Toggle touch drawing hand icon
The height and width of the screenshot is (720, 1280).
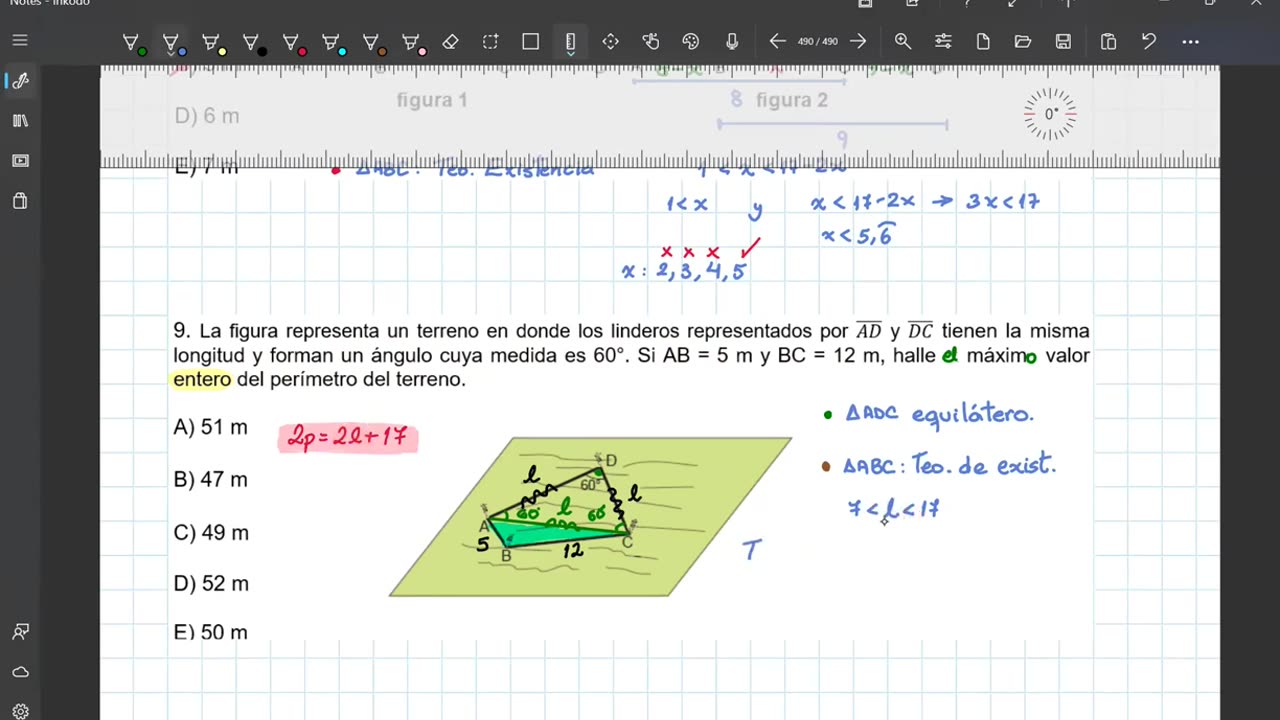coord(651,42)
